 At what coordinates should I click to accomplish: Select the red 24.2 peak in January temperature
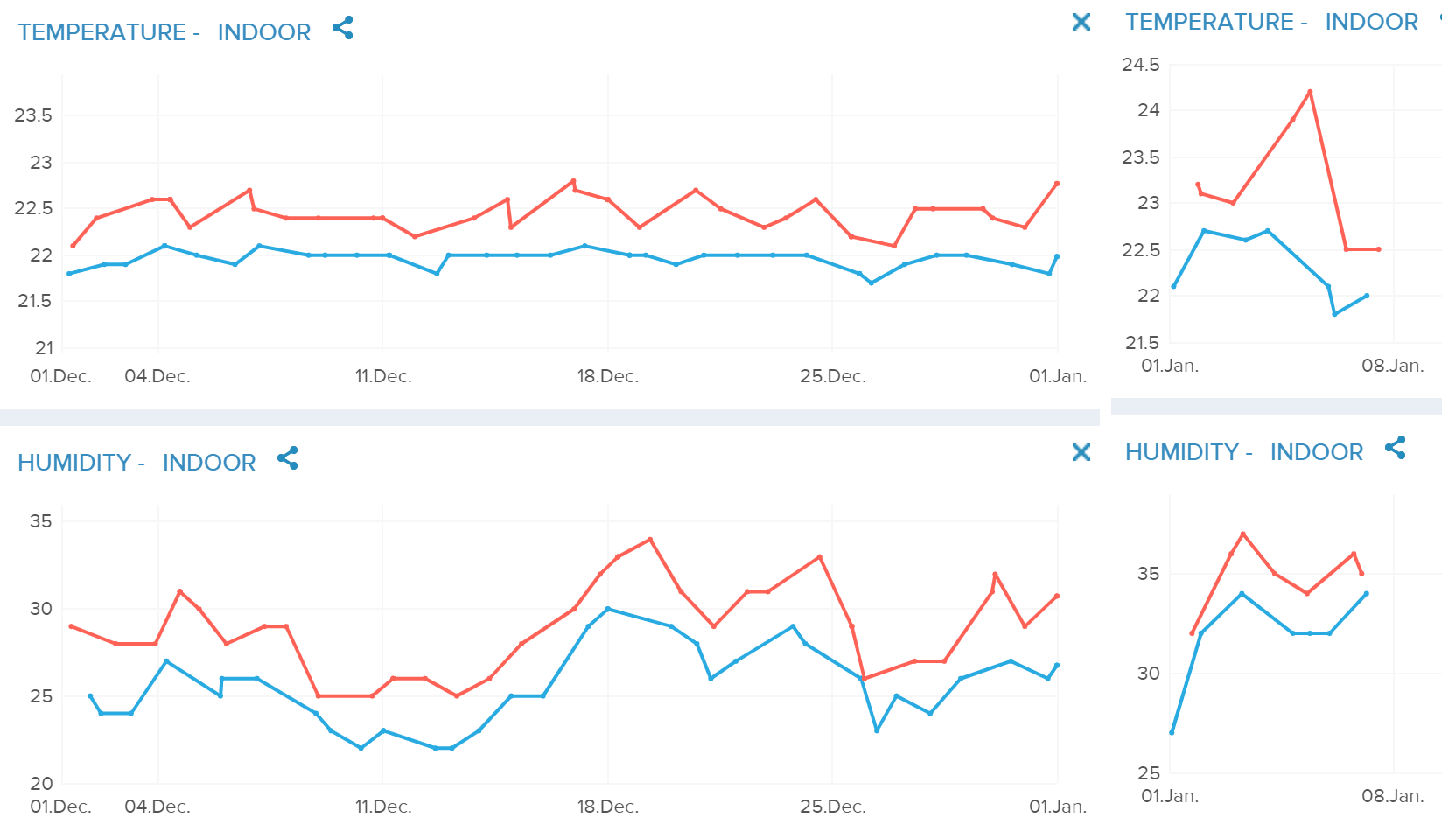[x=1310, y=91]
